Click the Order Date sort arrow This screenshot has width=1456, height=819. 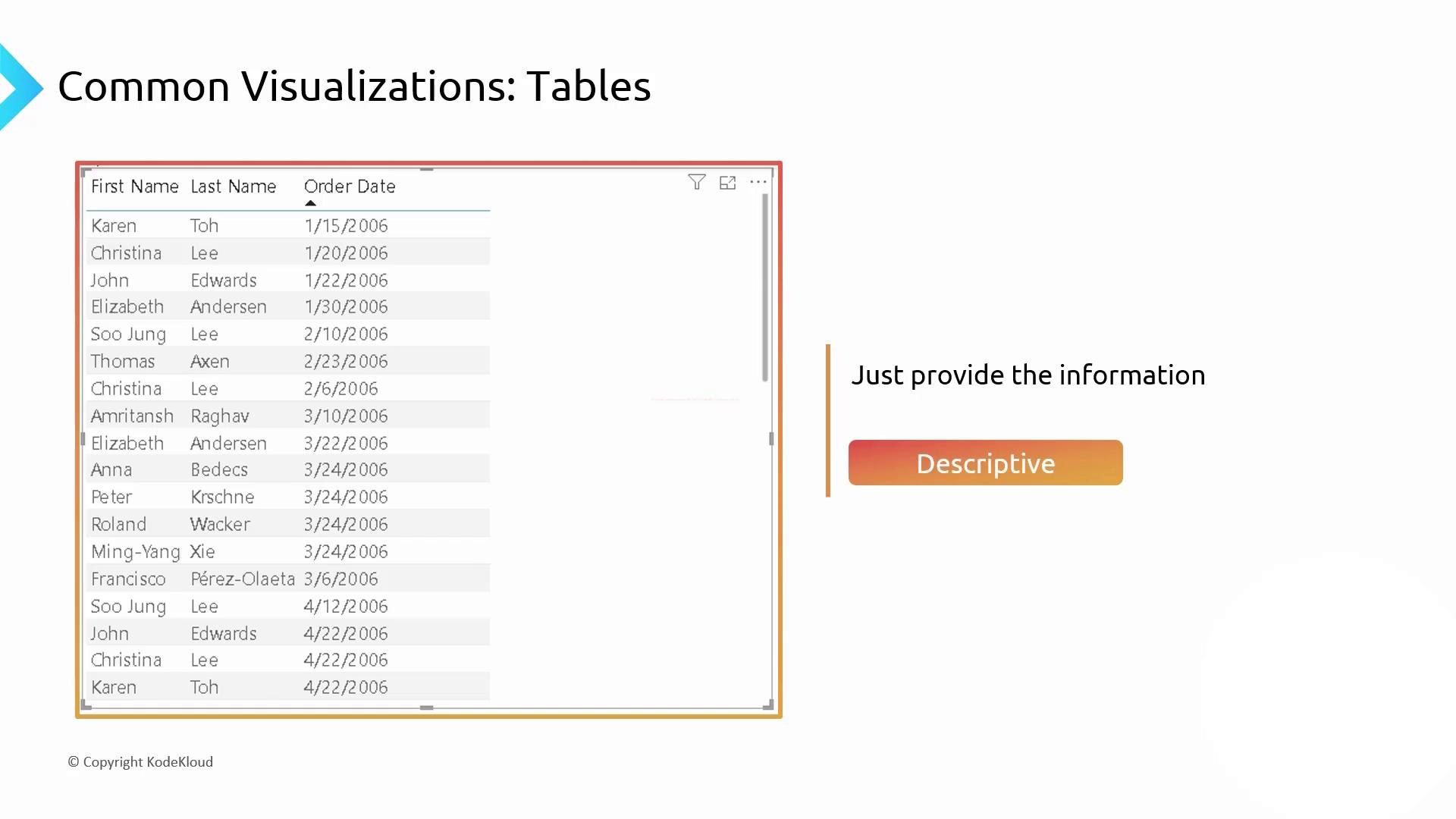[310, 203]
